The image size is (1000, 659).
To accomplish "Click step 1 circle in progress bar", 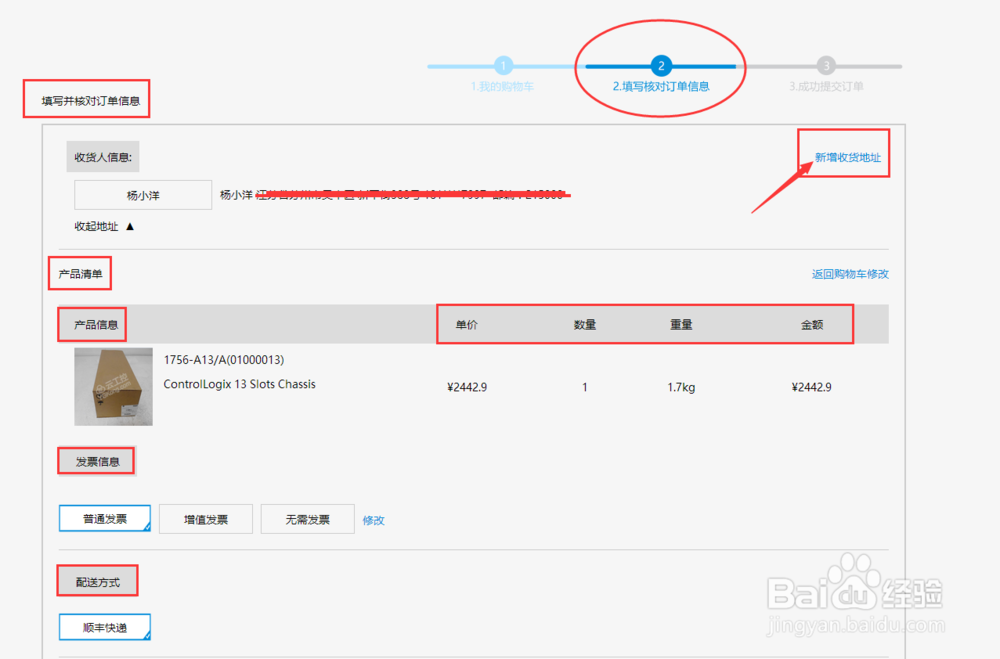I will [x=503, y=65].
